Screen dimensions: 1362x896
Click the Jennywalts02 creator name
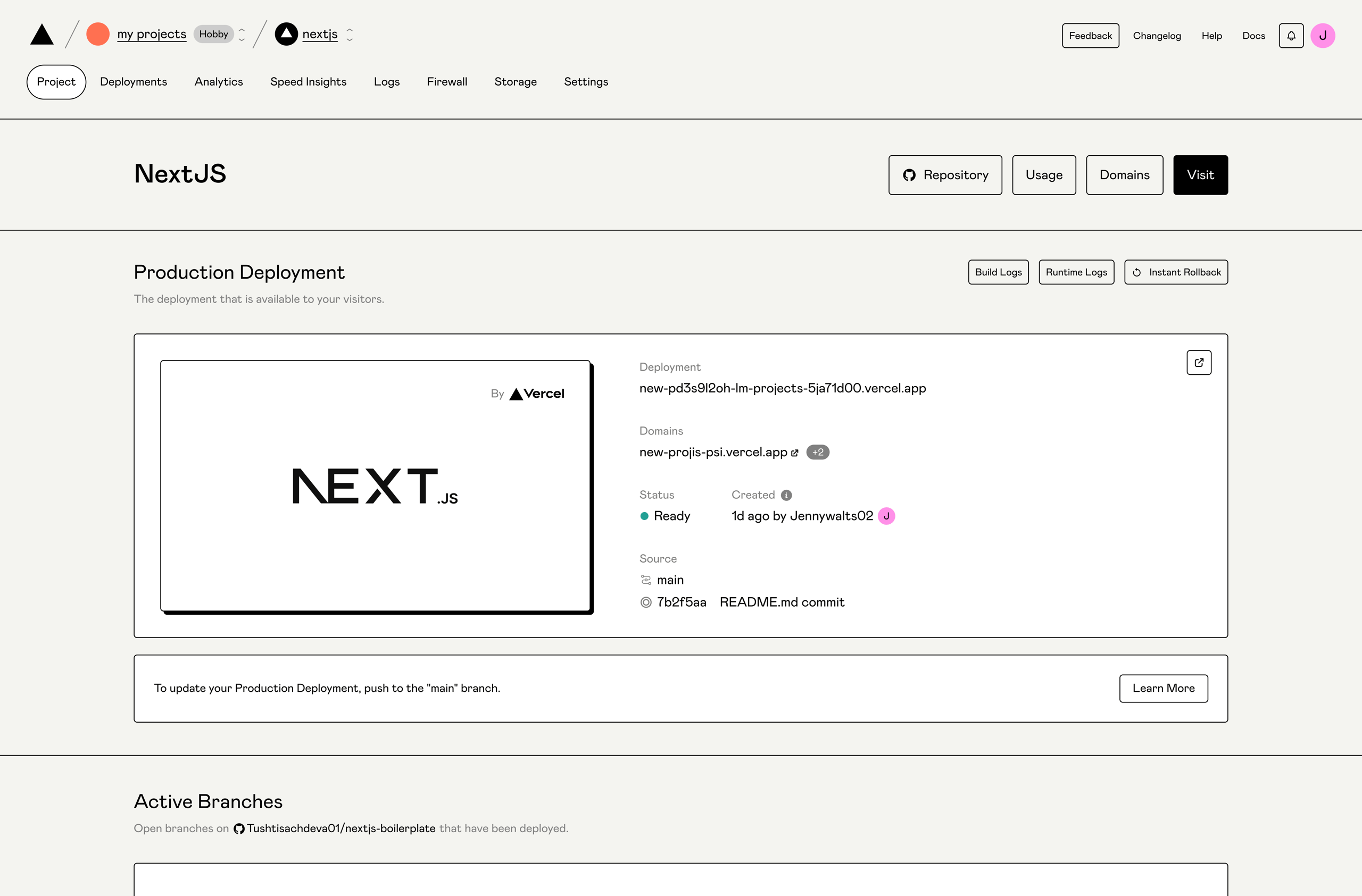click(831, 516)
